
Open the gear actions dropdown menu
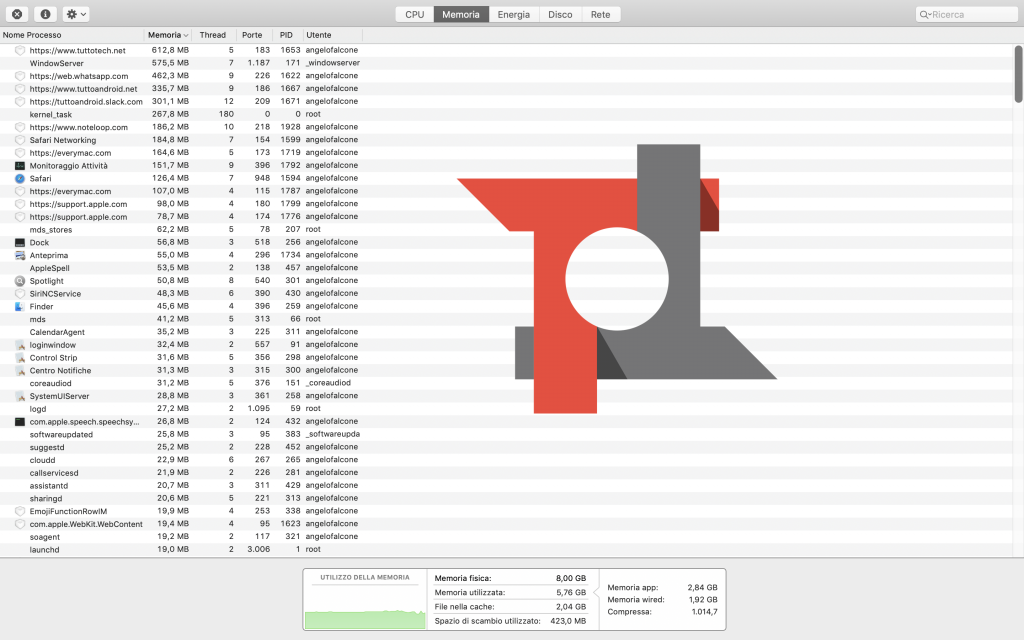click(76, 15)
